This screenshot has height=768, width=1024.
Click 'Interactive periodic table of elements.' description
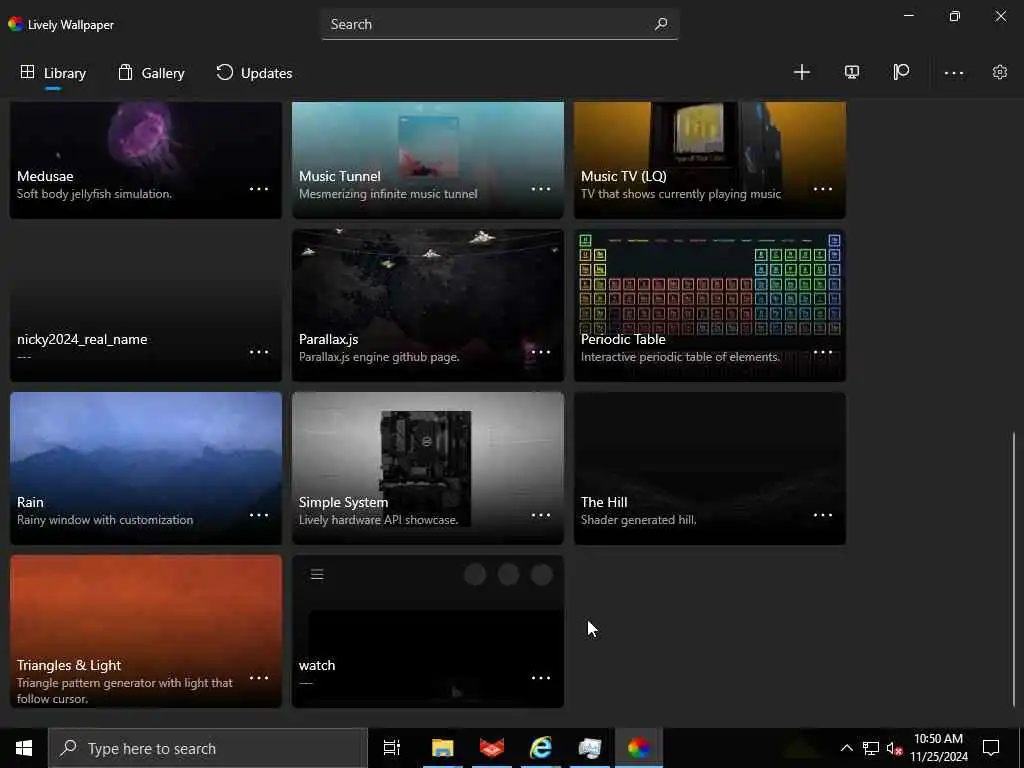pos(680,357)
